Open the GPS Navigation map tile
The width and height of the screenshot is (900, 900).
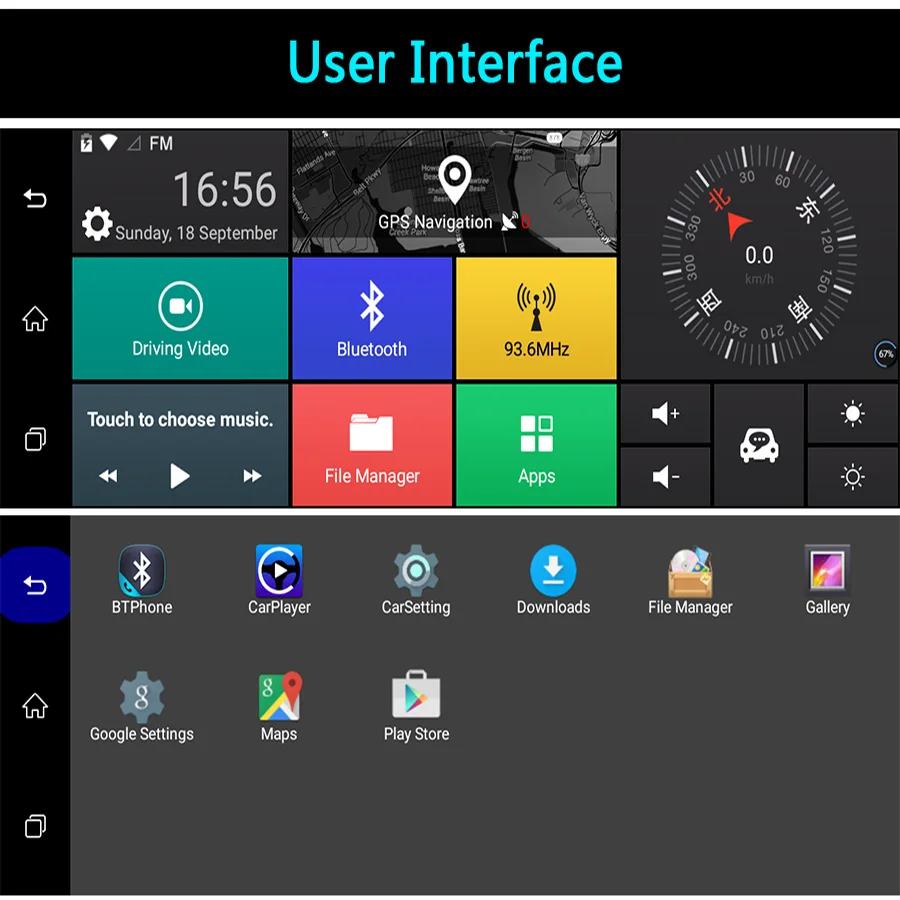click(455, 191)
